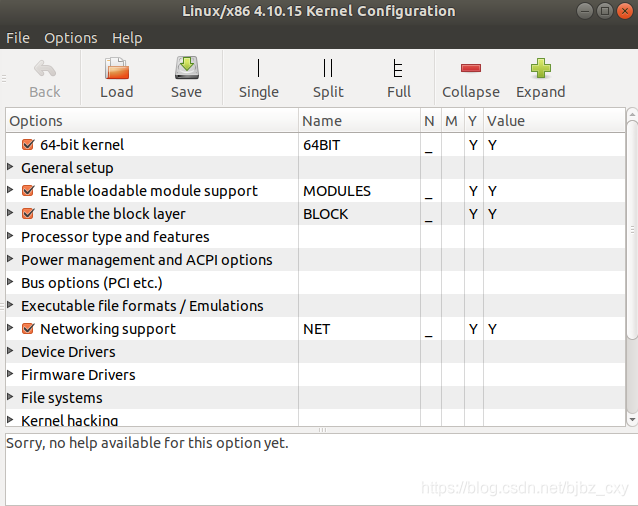Expand Executable file formats / Emulations
This screenshot has height=506, width=638.
click(11, 305)
